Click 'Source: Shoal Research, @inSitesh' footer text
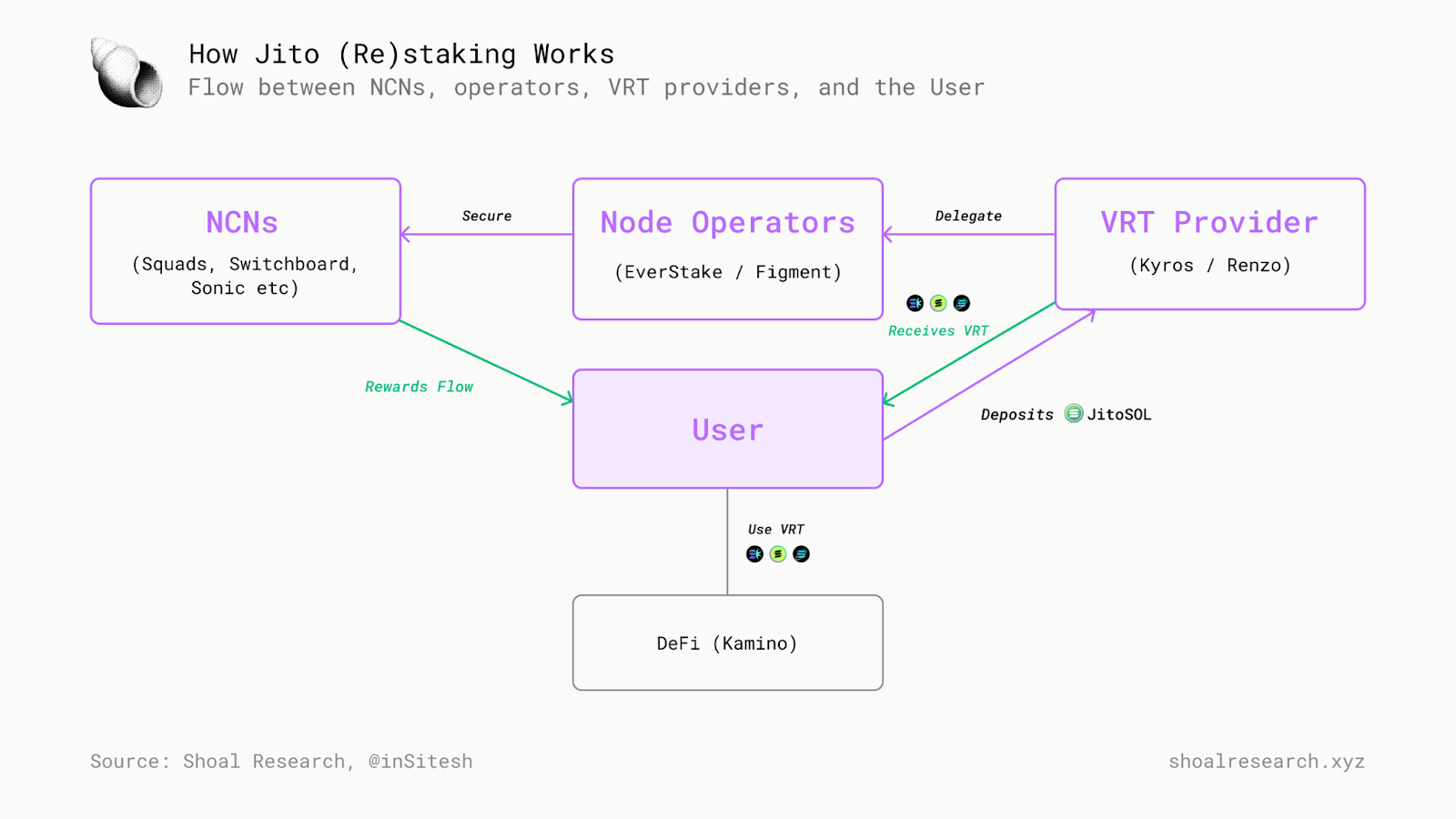 tap(281, 761)
